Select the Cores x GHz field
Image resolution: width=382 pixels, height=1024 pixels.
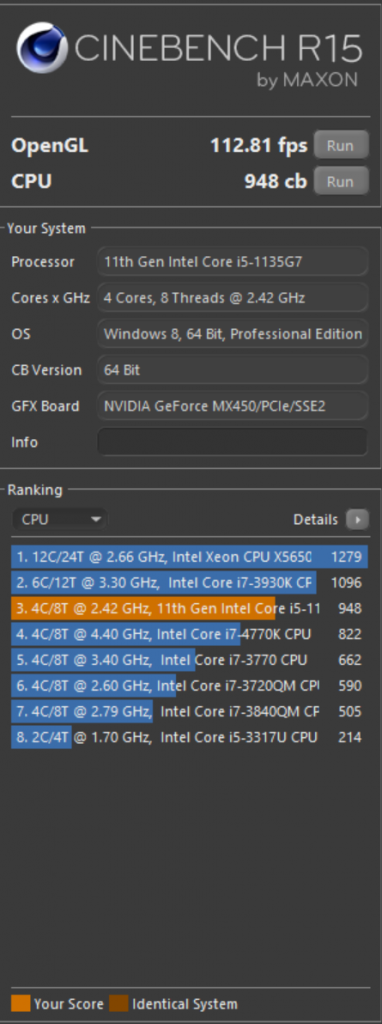point(232,298)
